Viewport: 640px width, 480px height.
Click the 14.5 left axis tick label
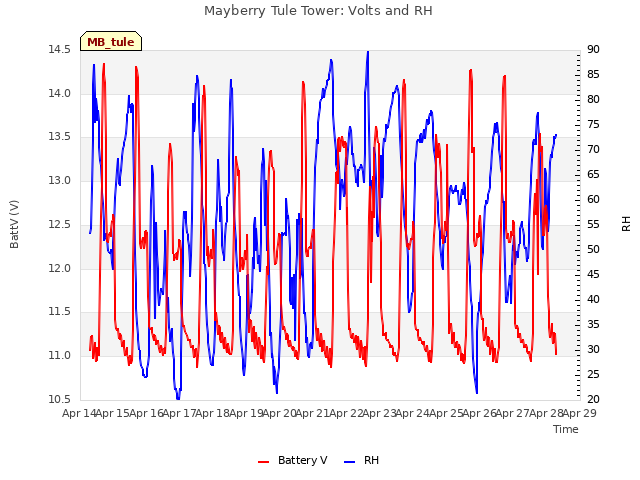tap(60, 50)
